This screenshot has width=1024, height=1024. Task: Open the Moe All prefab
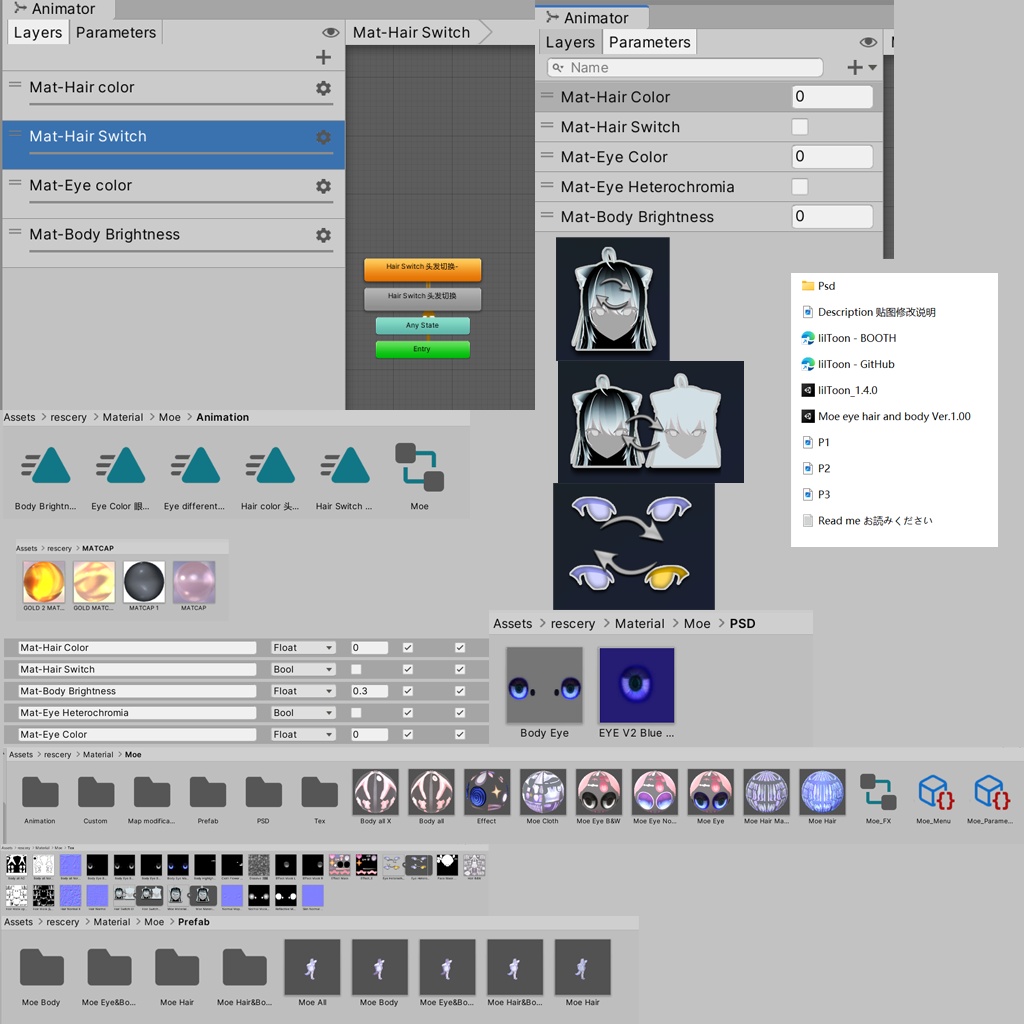312,967
